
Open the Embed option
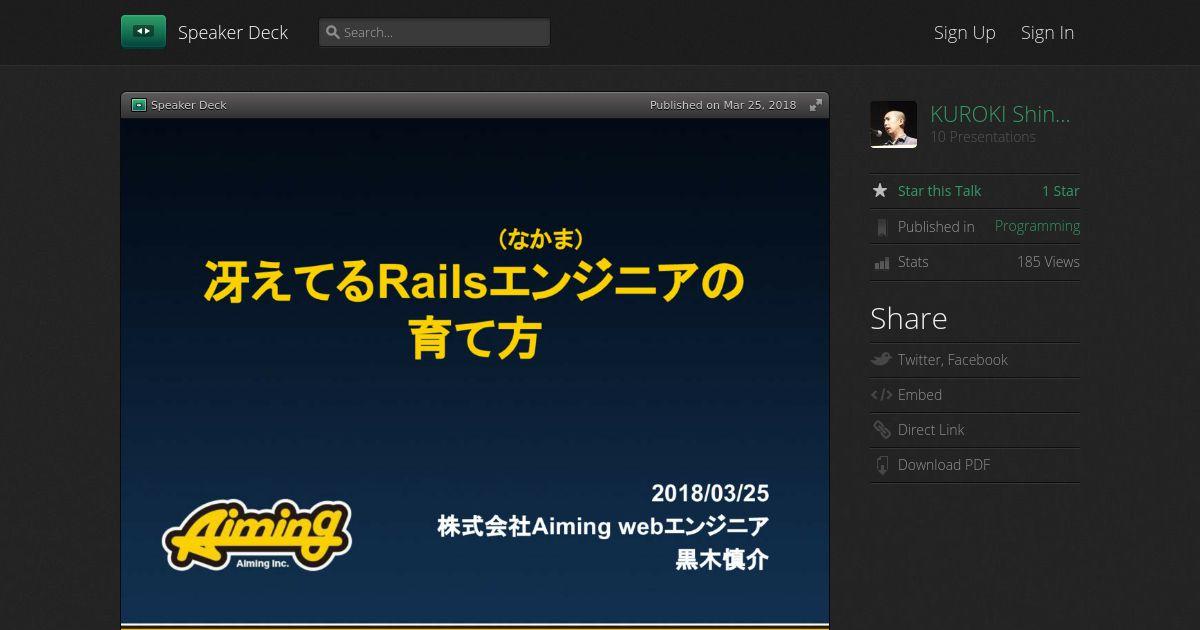[920, 395]
